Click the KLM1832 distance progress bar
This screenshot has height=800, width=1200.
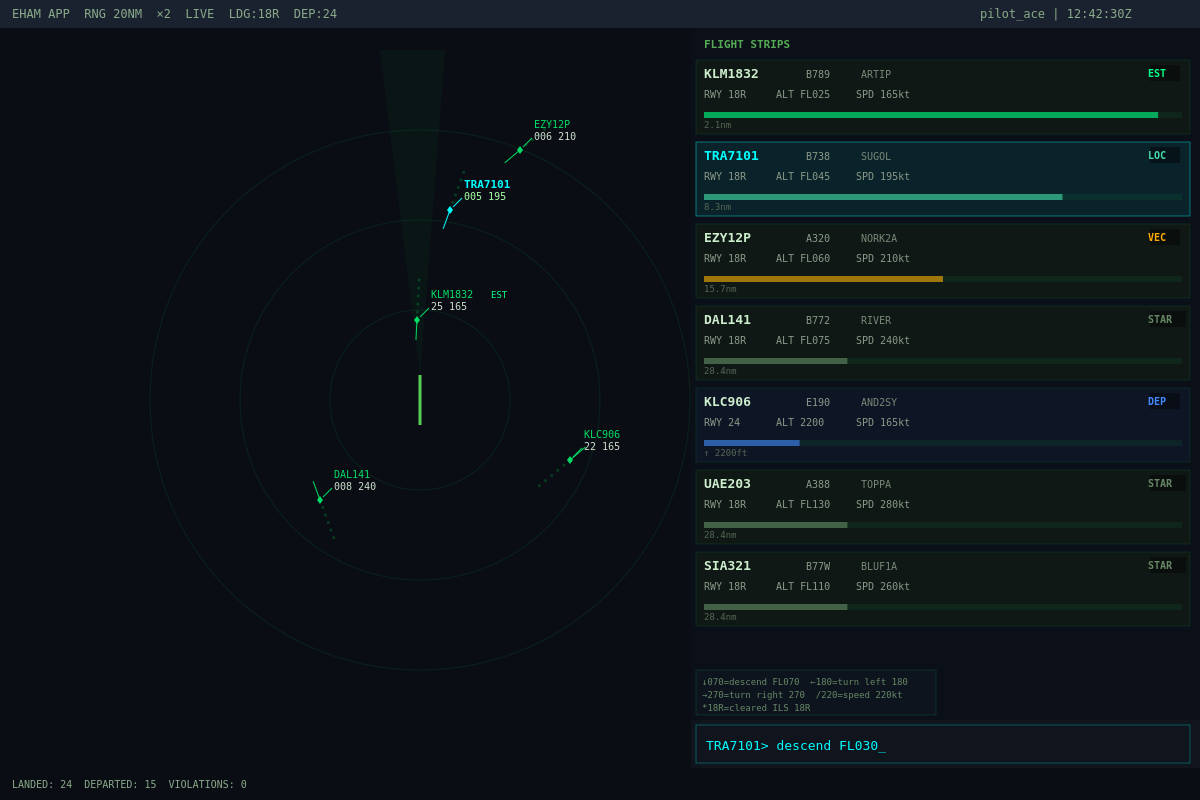click(x=943, y=115)
